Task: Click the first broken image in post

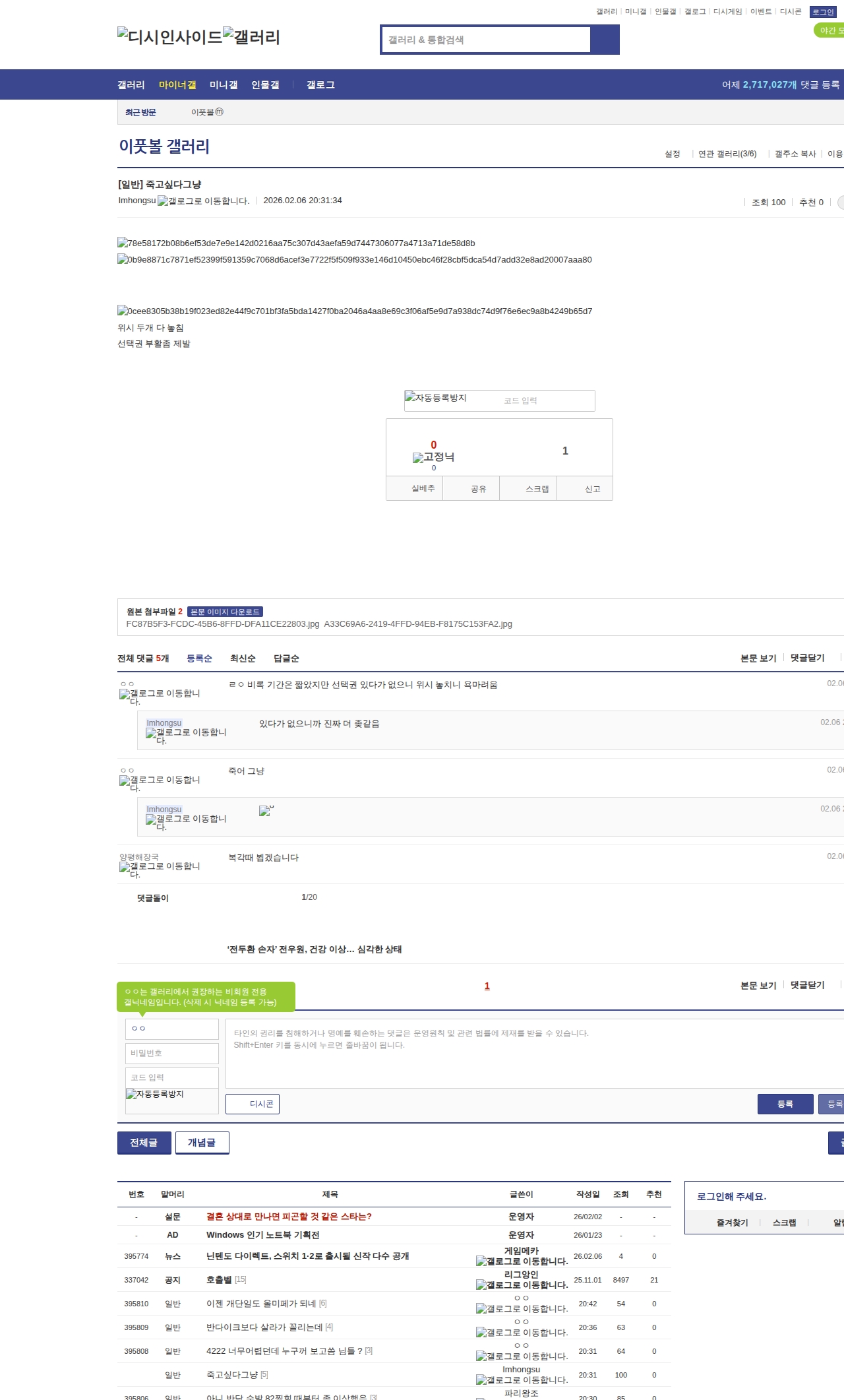Action: pyautogui.click(x=296, y=243)
